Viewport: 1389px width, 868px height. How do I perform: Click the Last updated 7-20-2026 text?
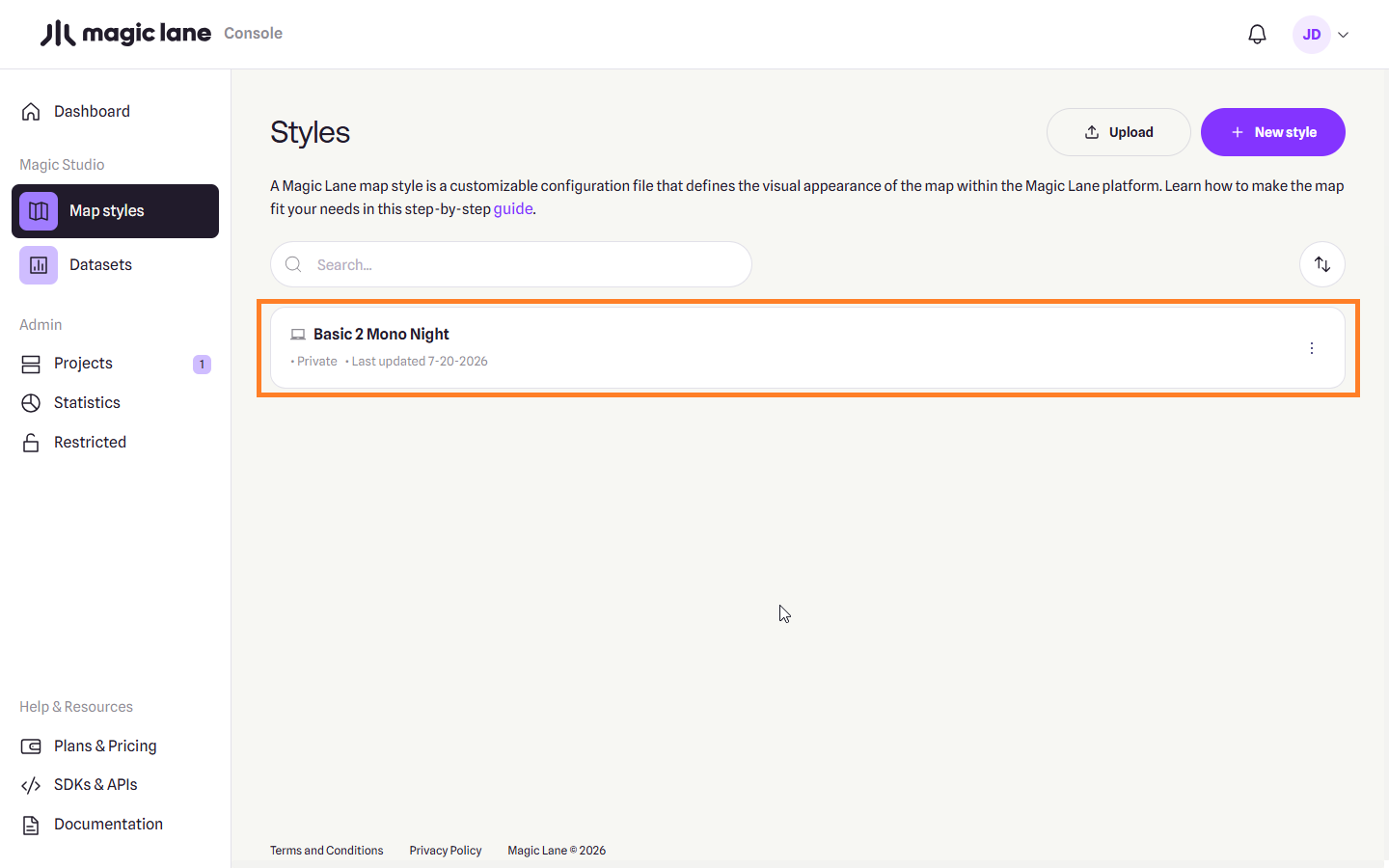pyautogui.click(x=420, y=362)
